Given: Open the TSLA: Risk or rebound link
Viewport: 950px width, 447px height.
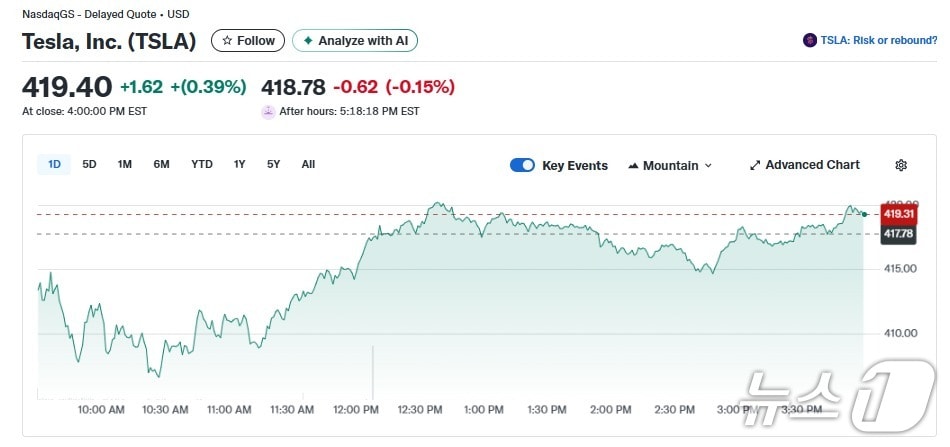Looking at the screenshot, I should (x=878, y=41).
